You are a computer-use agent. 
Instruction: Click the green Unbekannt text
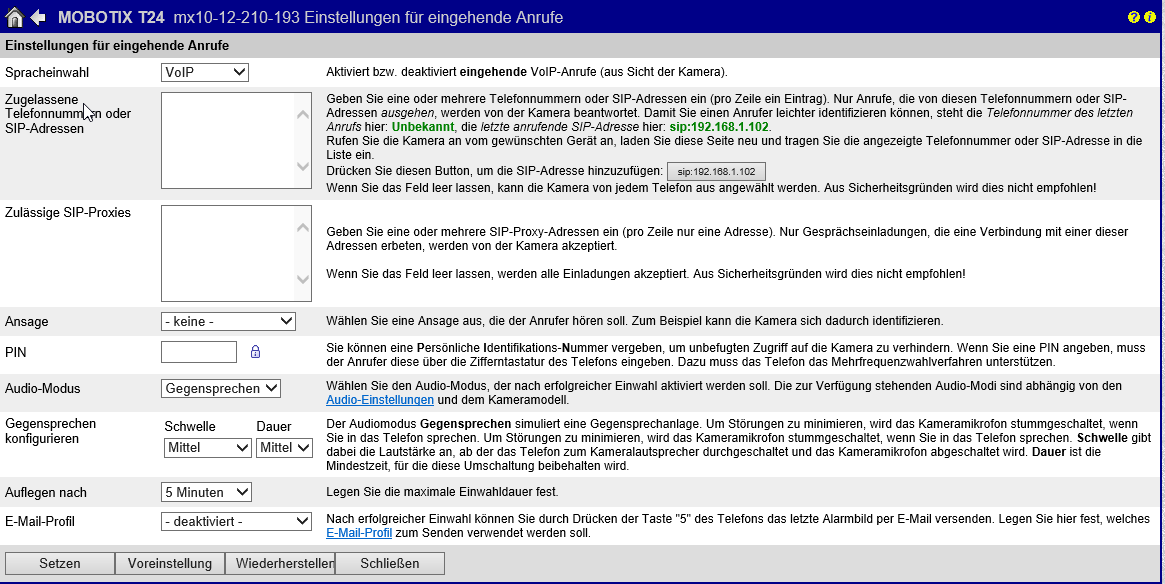pos(422,127)
